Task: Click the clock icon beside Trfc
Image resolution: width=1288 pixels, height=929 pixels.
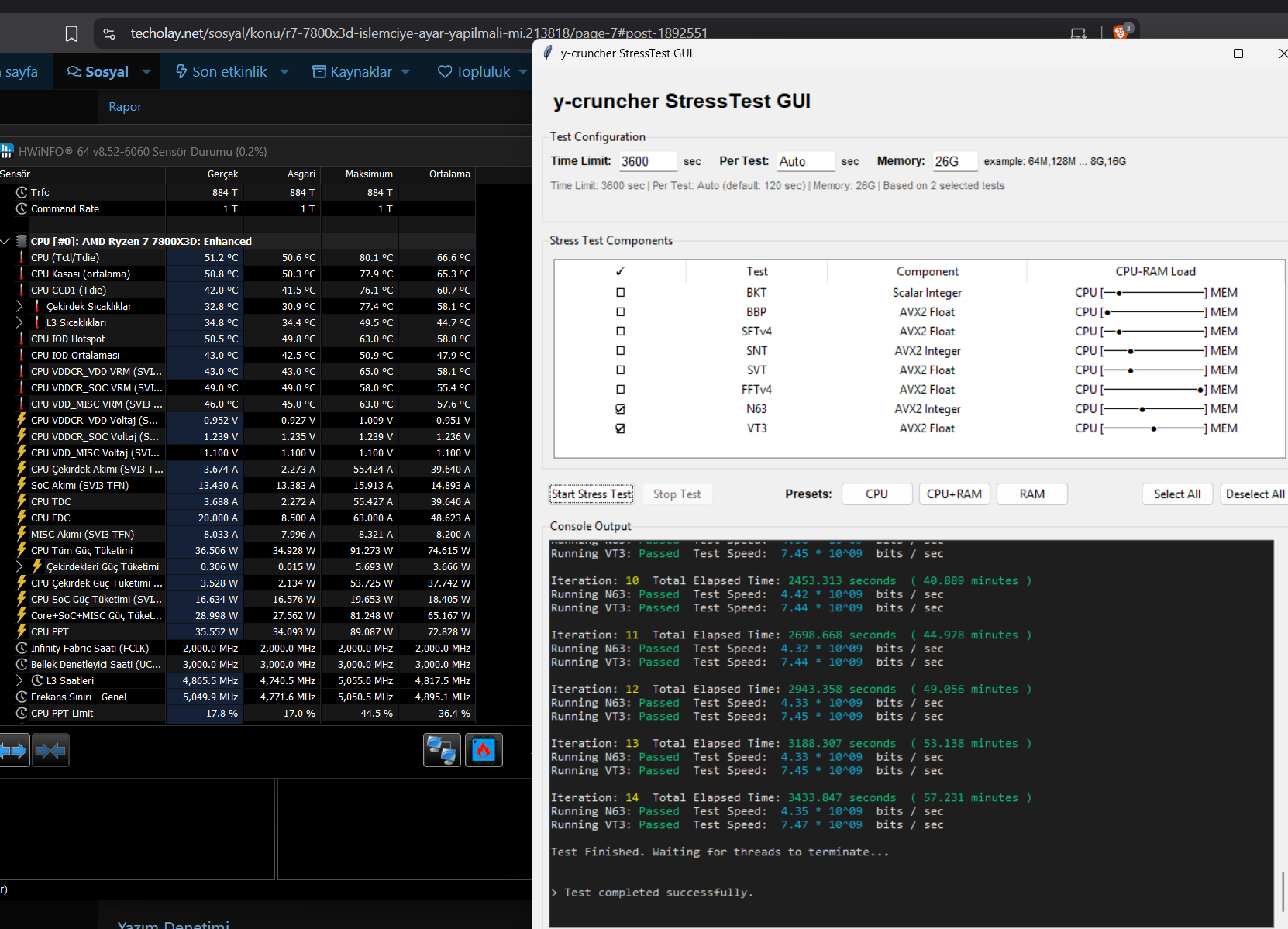Action: [22, 192]
